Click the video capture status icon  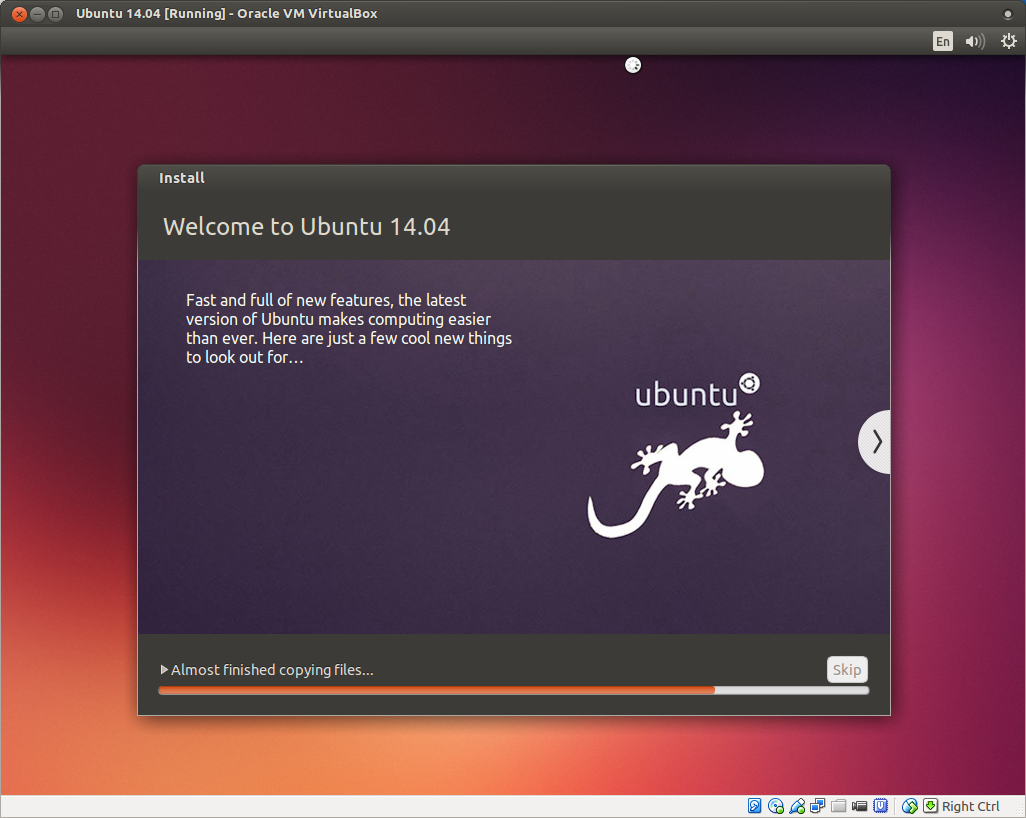(x=860, y=806)
